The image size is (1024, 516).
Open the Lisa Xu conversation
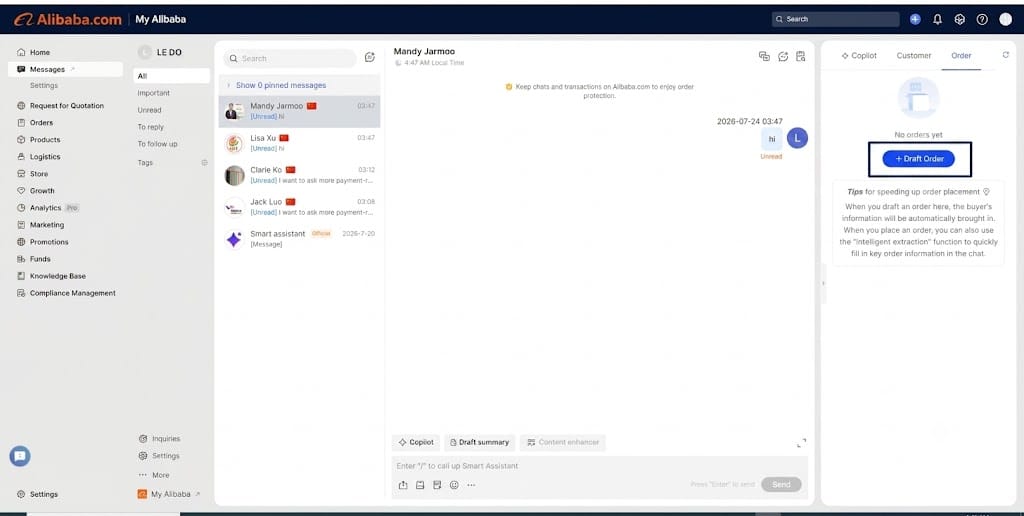299,143
